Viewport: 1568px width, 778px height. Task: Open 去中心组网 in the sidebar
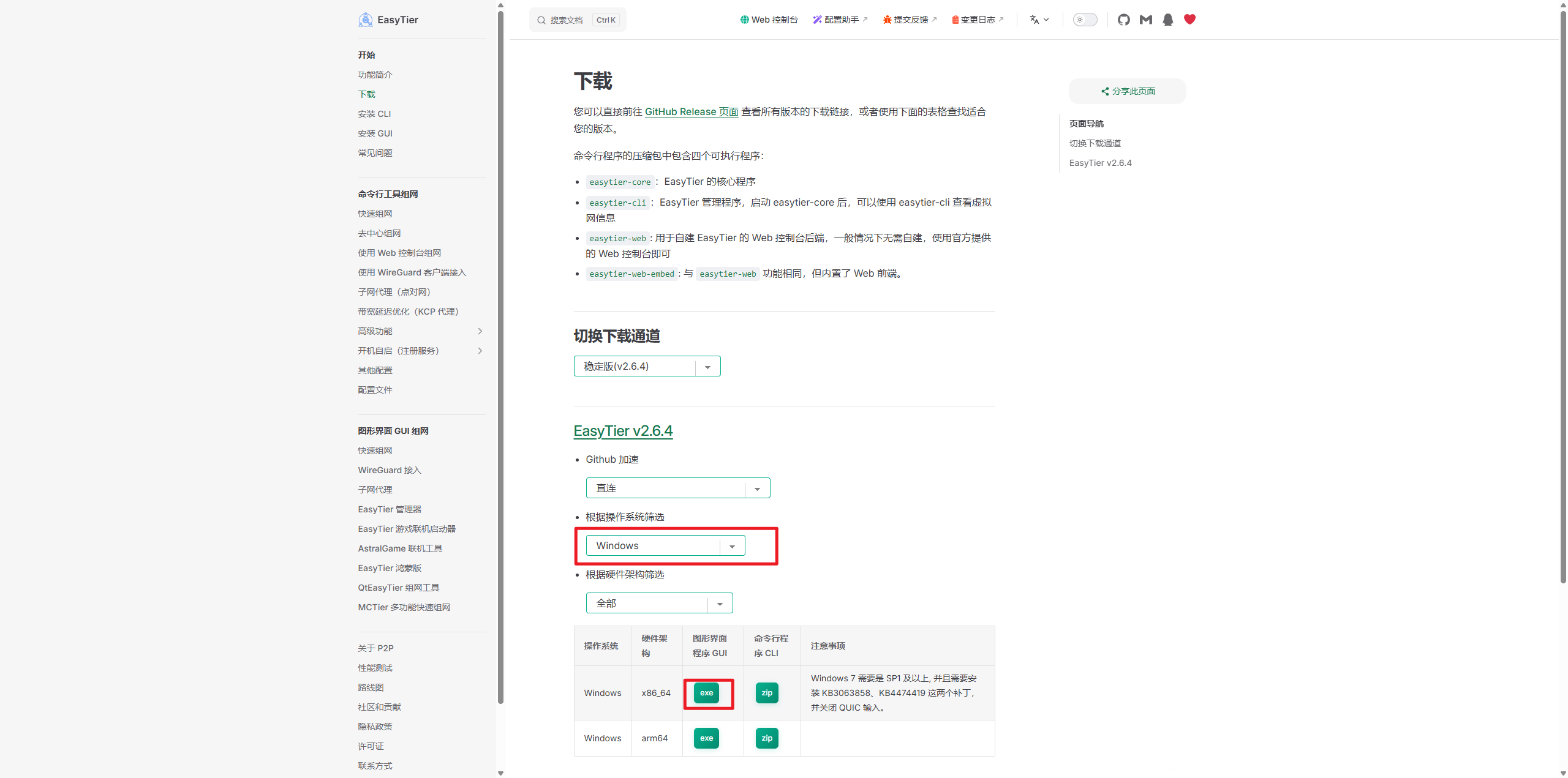(x=379, y=233)
